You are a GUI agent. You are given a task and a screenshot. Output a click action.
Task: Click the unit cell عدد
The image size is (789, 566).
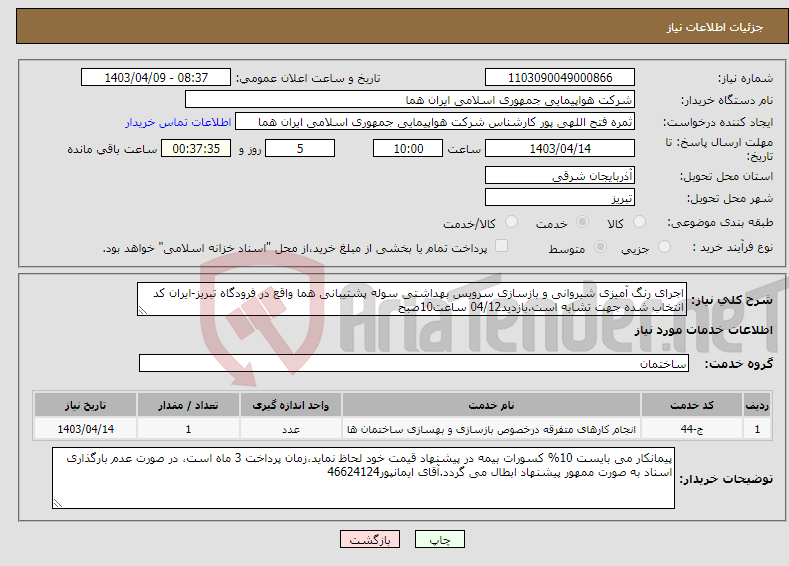290,429
